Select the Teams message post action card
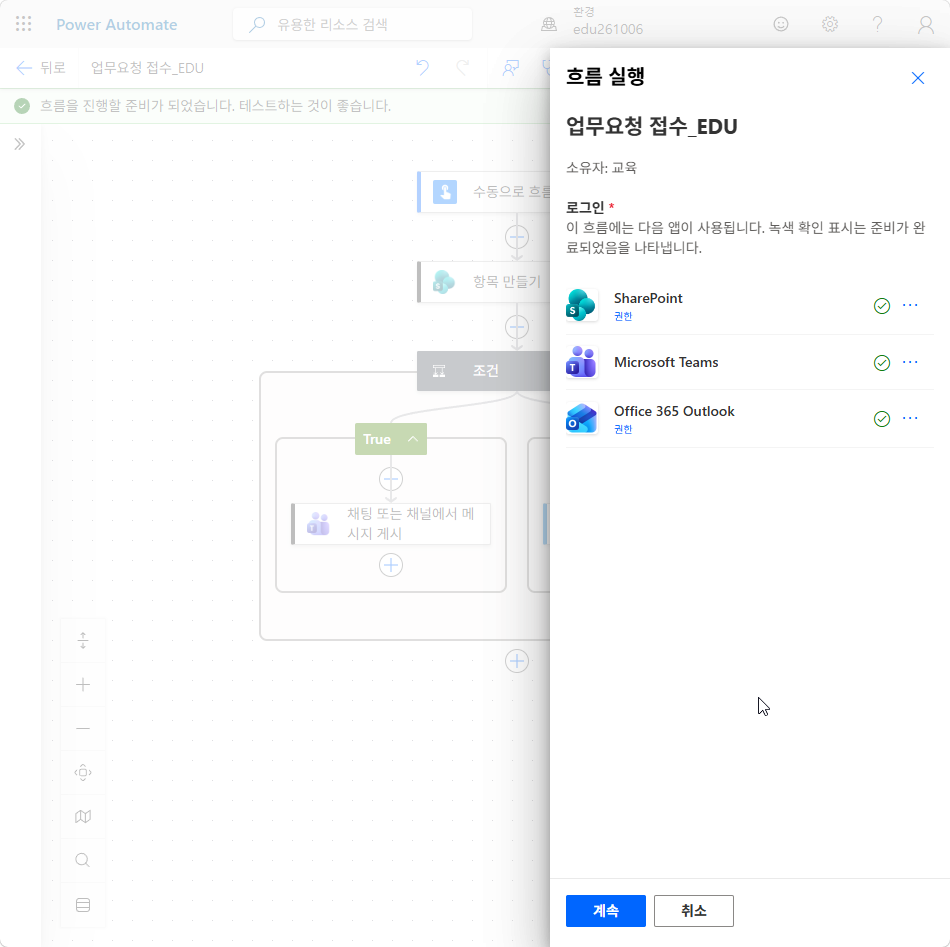 tap(391, 523)
